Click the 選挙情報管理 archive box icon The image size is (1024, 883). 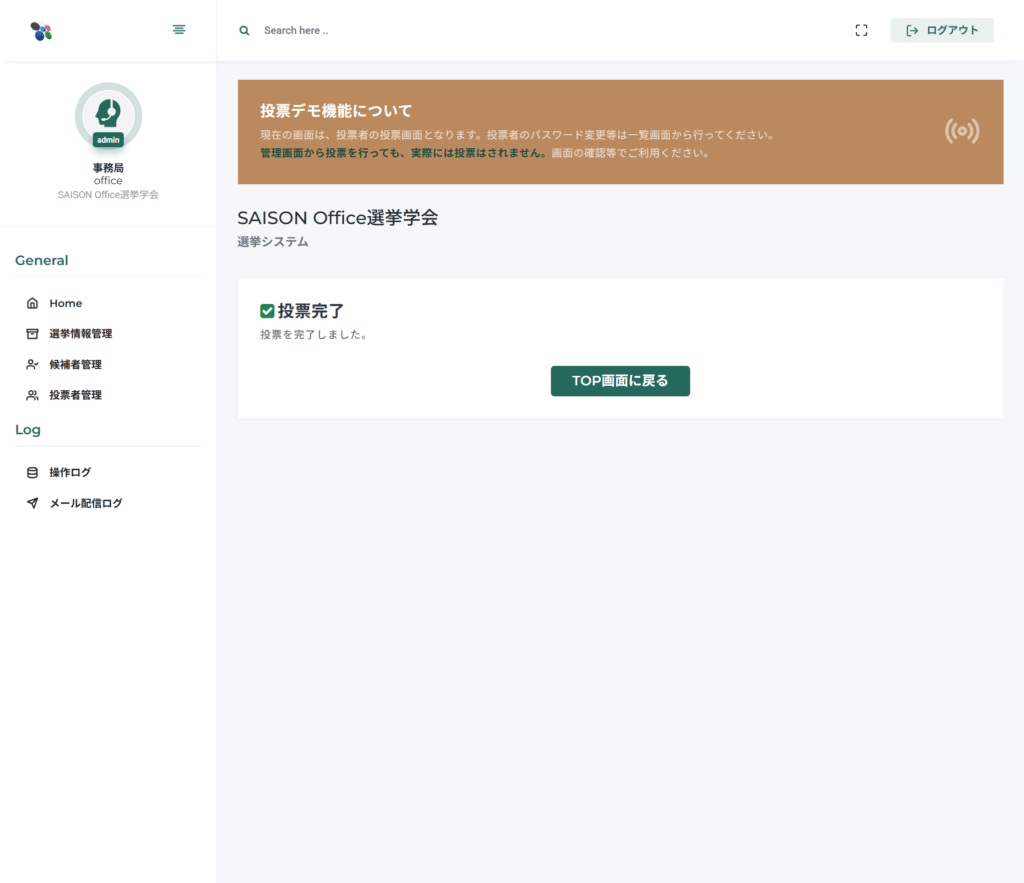point(32,334)
